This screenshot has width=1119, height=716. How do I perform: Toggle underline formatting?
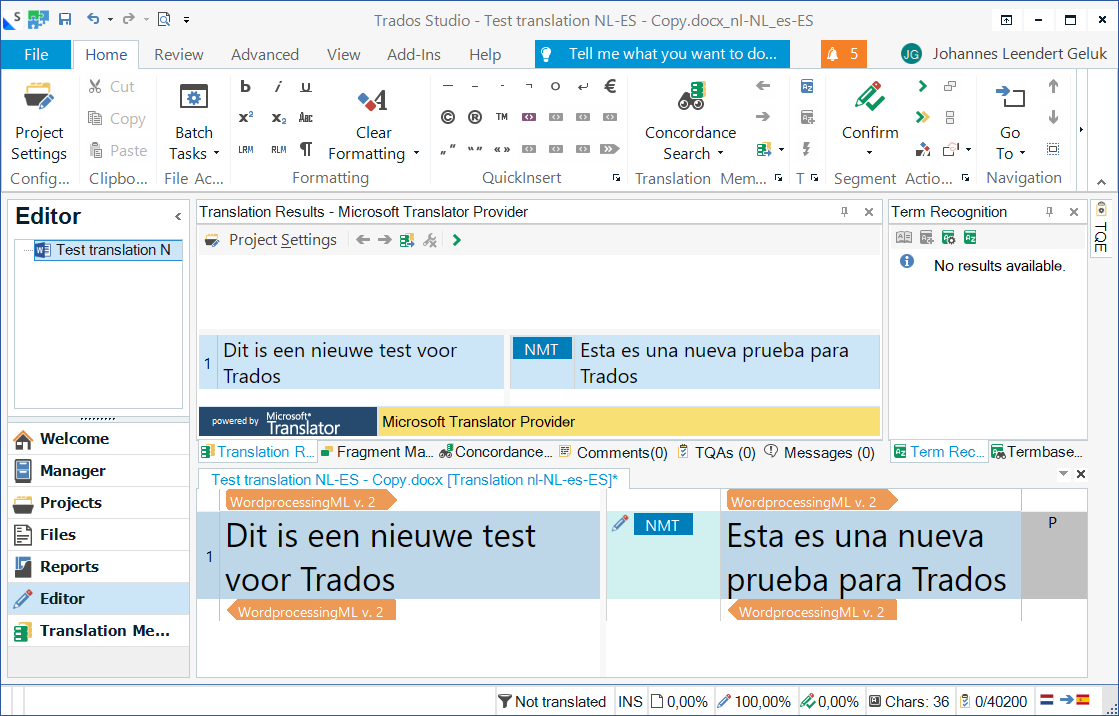[x=305, y=86]
